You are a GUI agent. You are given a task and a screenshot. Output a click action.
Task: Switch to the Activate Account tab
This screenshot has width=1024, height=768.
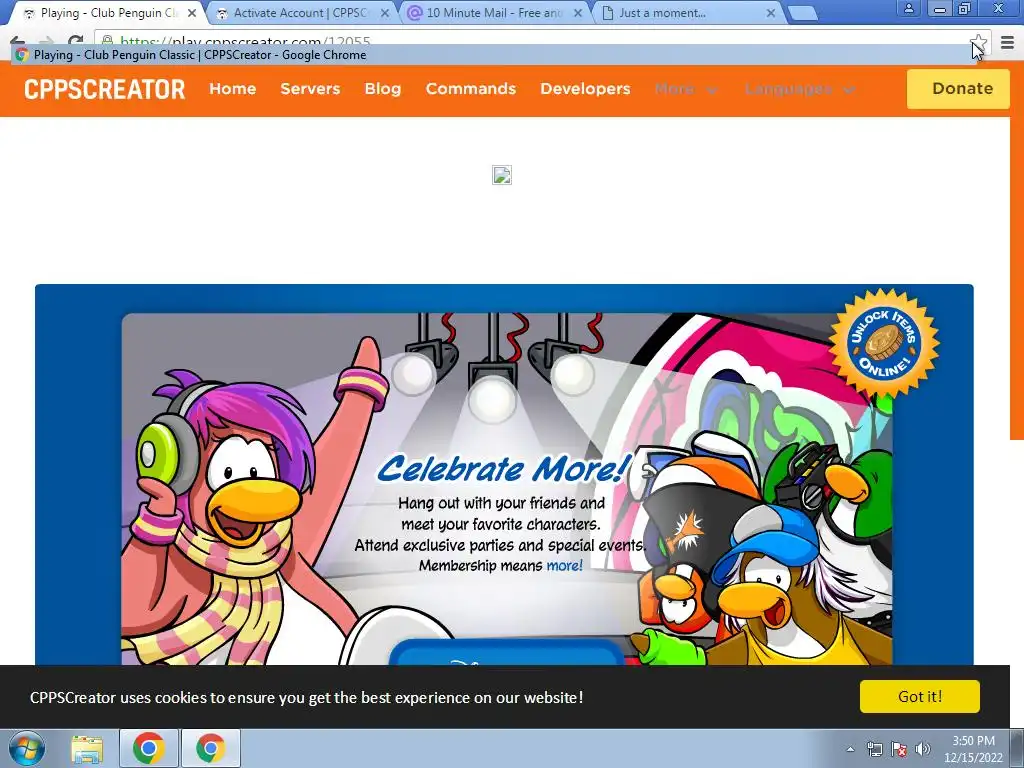click(300, 12)
